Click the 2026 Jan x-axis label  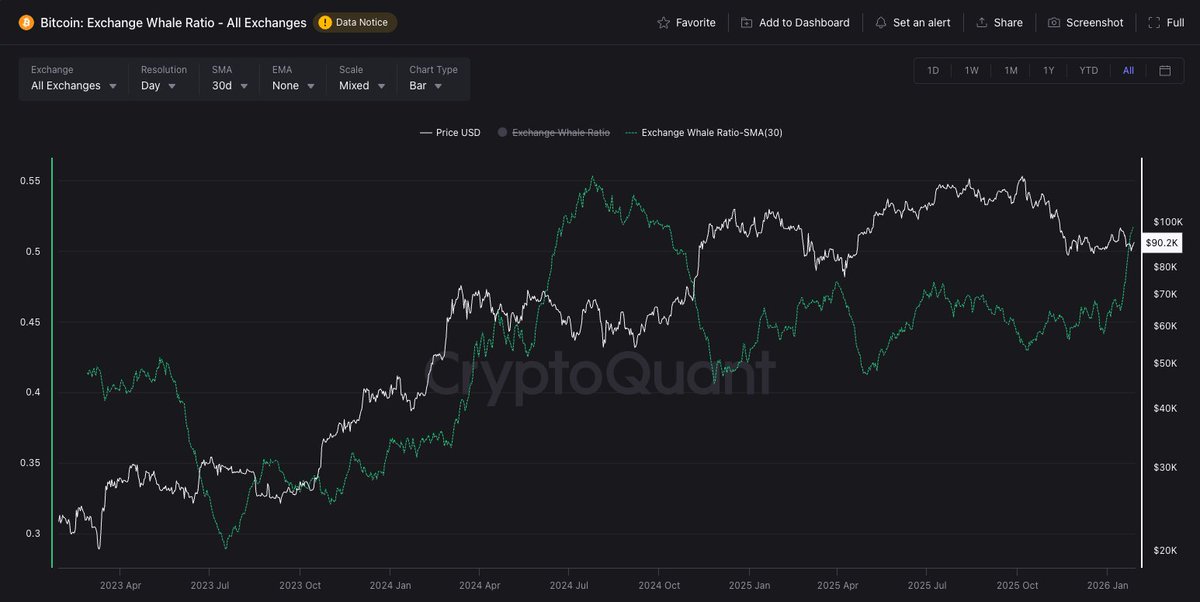tap(1110, 585)
